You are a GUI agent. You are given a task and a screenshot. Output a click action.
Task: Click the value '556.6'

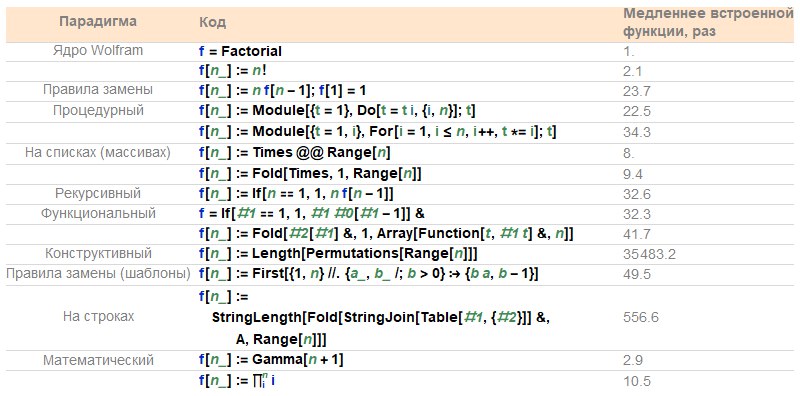coord(640,317)
